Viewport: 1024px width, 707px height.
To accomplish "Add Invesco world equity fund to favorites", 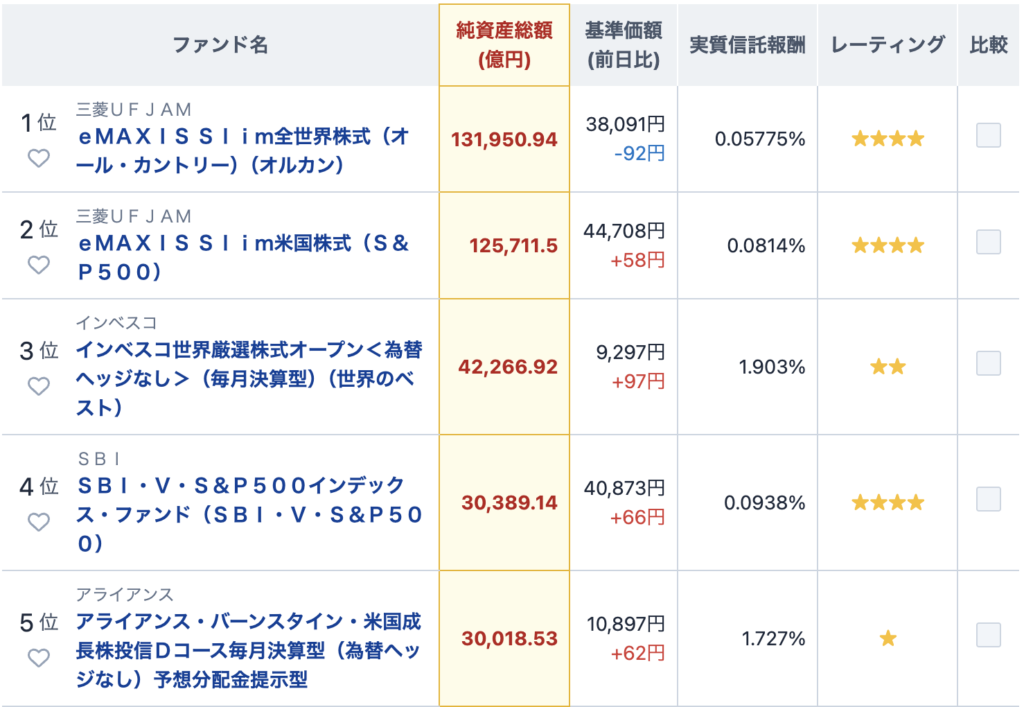I will pos(39,386).
